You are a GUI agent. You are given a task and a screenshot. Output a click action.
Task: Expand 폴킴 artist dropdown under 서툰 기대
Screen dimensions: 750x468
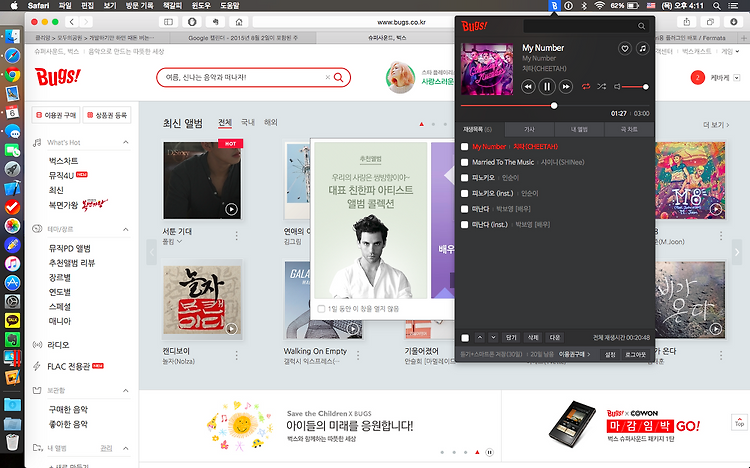click(x=179, y=242)
